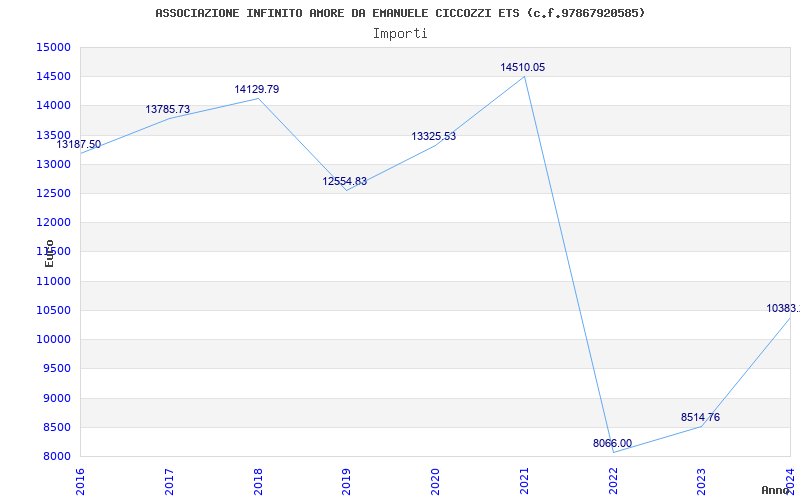This screenshot has height=500, width=800.
Task: Click the 10500 y-axis tick label
Action: (x=53, y=310)
